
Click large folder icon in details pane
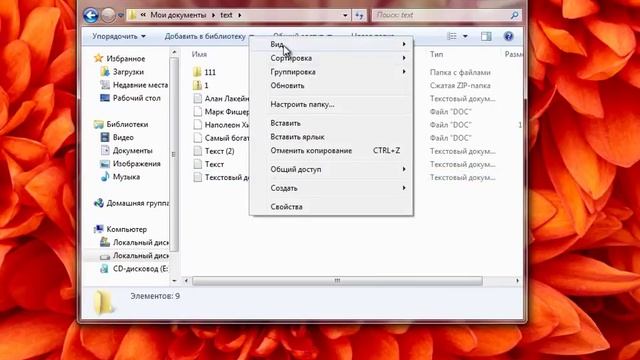(103, 302)
